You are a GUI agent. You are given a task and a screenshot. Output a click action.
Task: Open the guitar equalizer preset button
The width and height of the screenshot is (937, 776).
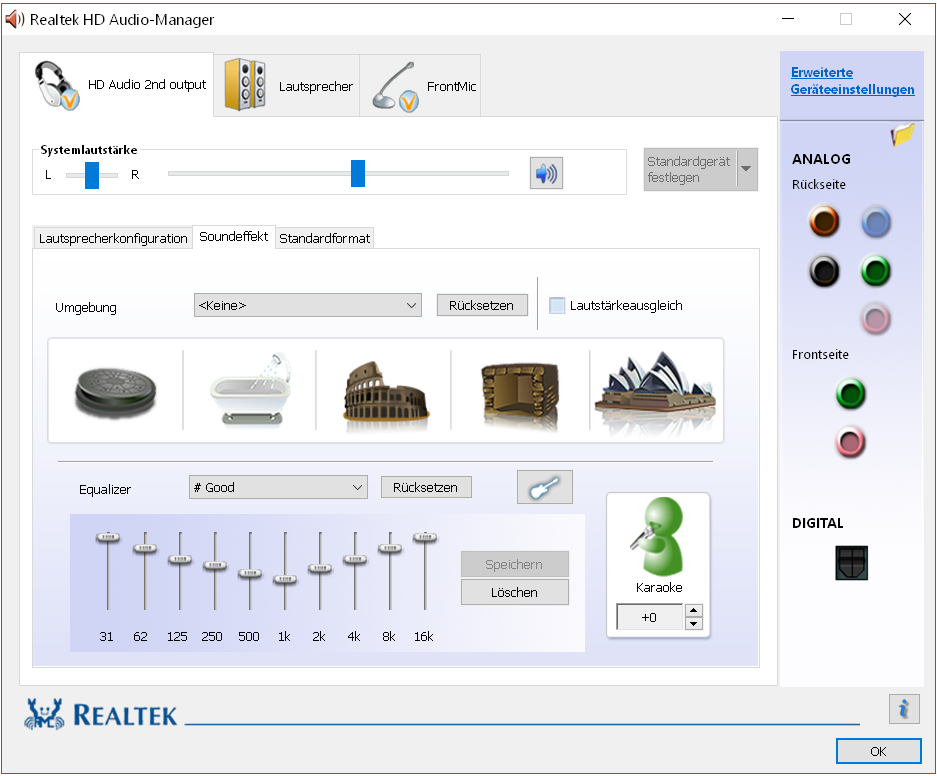(x=544, y=487)
